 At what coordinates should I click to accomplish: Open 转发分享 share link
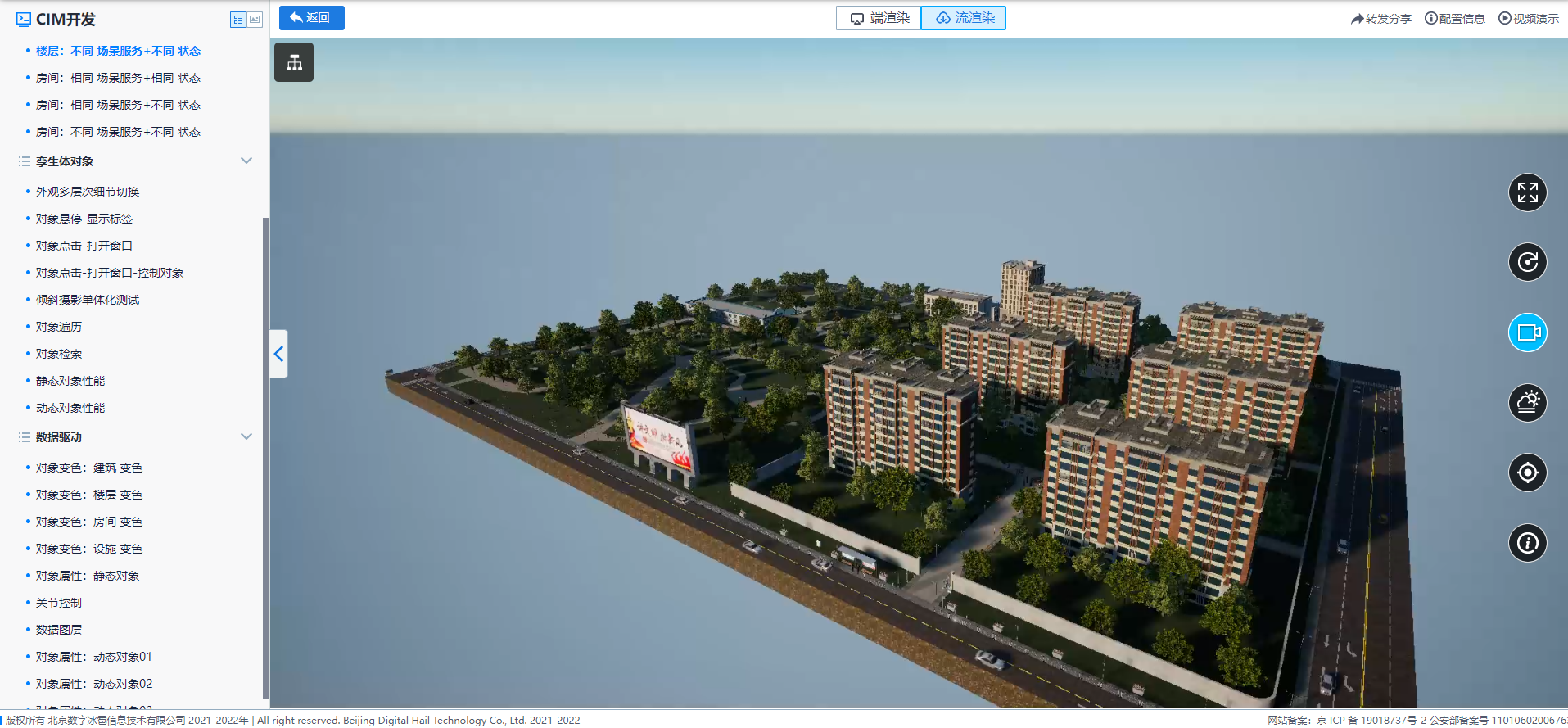[x=1381, y=18]
